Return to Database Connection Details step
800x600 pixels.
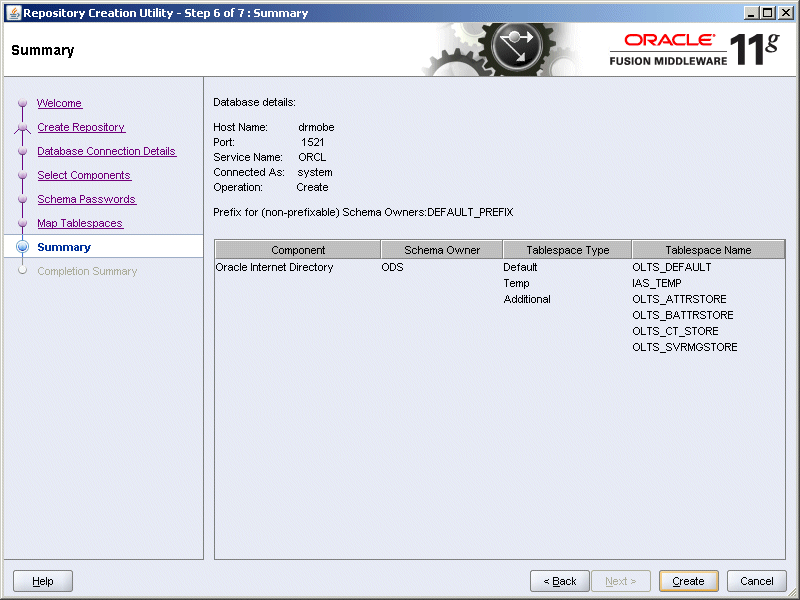click(107, 151)
